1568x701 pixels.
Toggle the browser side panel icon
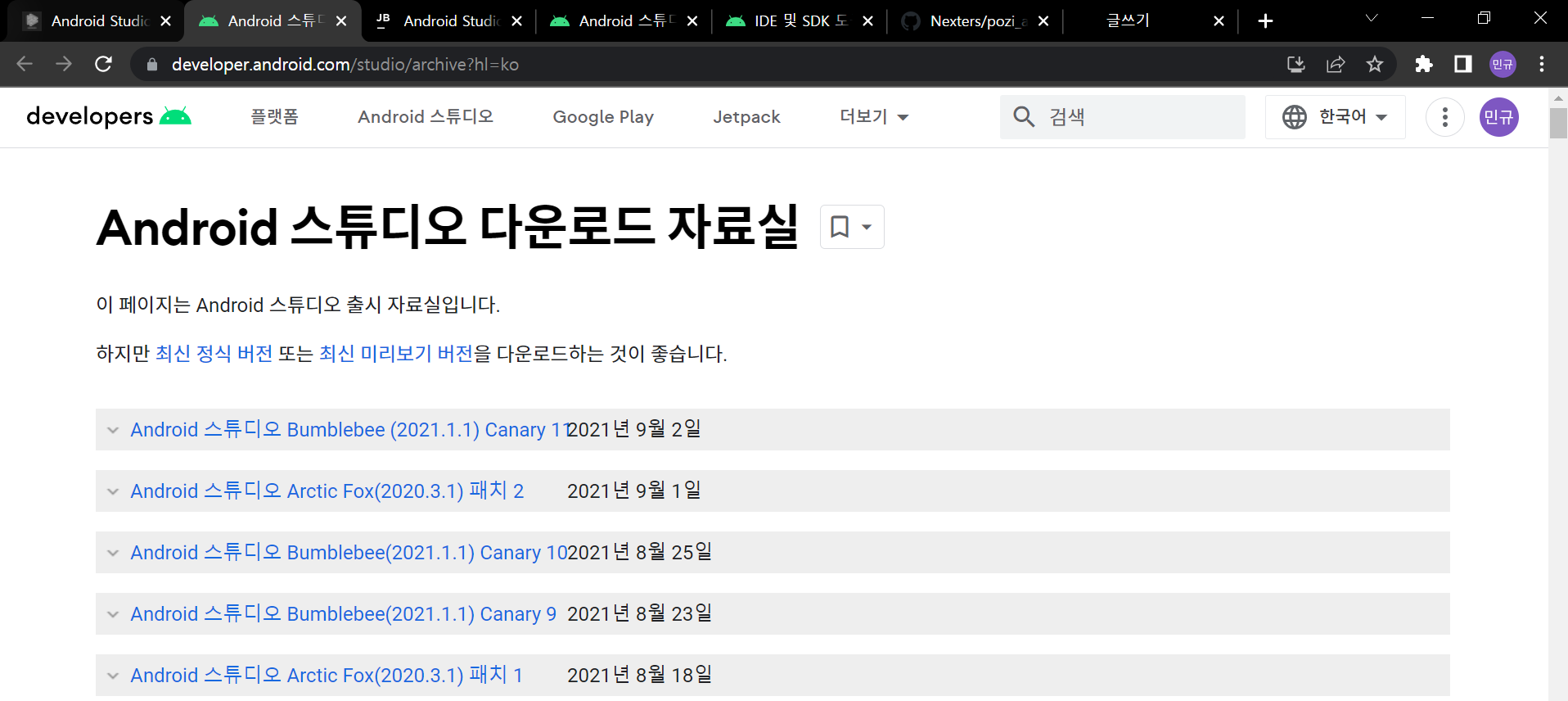pos(1463,64)
